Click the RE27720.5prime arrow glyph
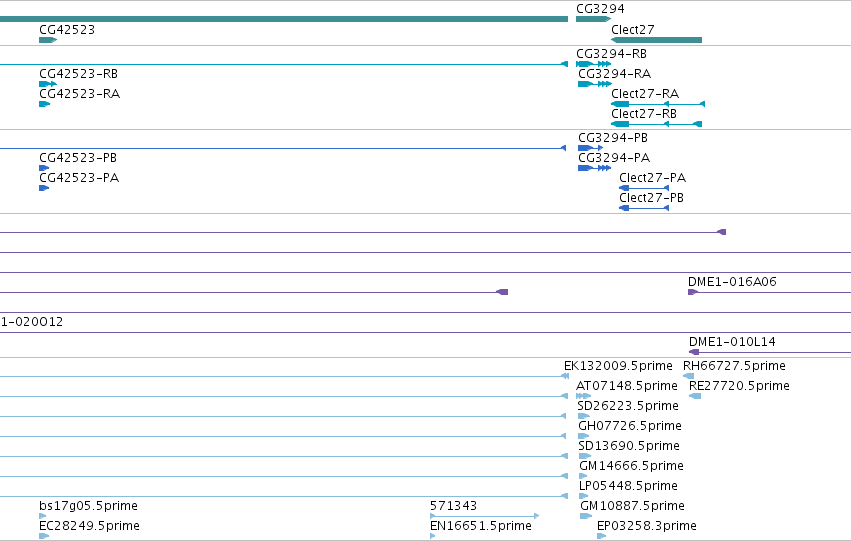 tap(695, 396)
